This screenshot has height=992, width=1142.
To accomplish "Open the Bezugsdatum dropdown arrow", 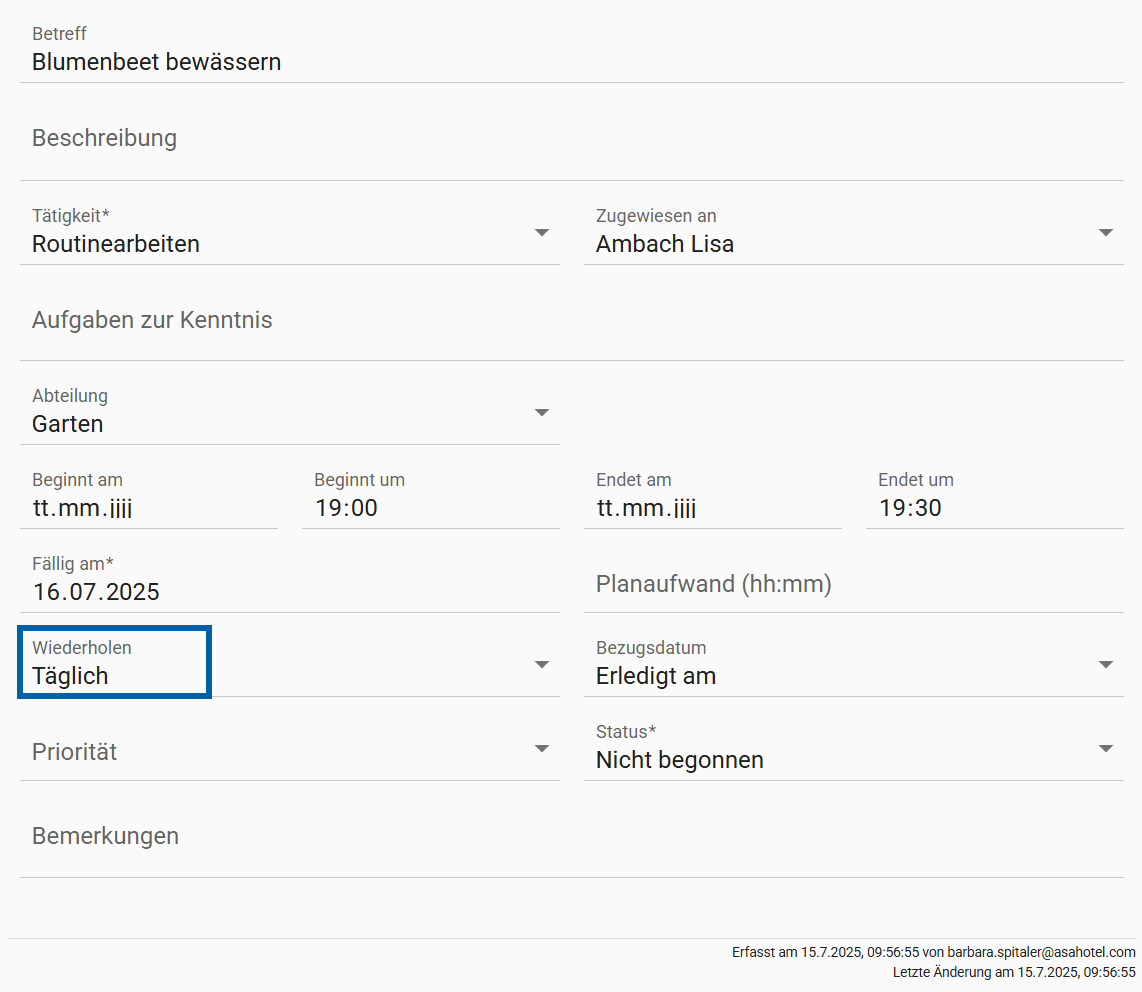I will click(x=1105, y=664).
